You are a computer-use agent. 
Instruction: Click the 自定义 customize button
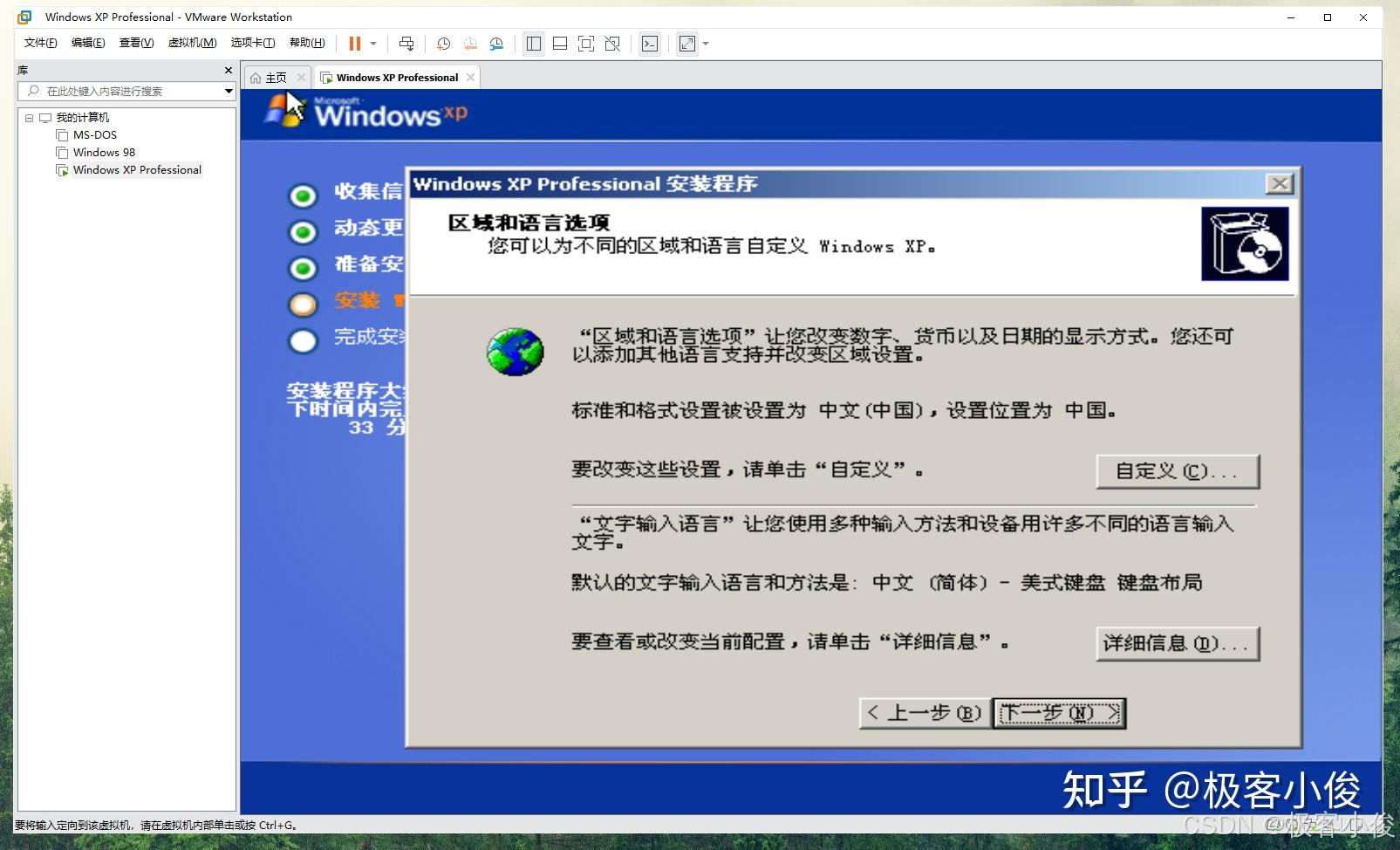(x=1176, y=471)
